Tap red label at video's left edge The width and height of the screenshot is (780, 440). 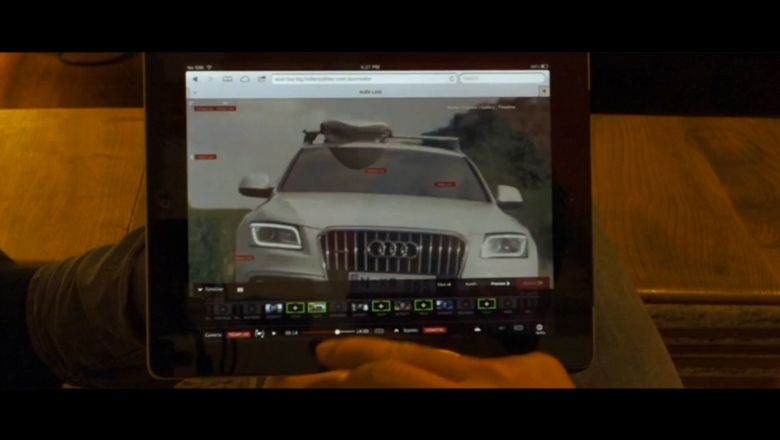(x=205, y=157)
